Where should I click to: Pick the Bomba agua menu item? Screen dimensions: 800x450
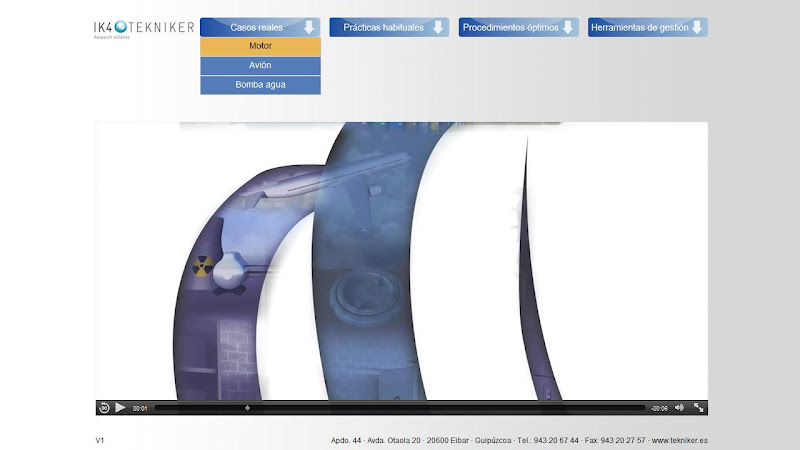[x=260, y=85]
